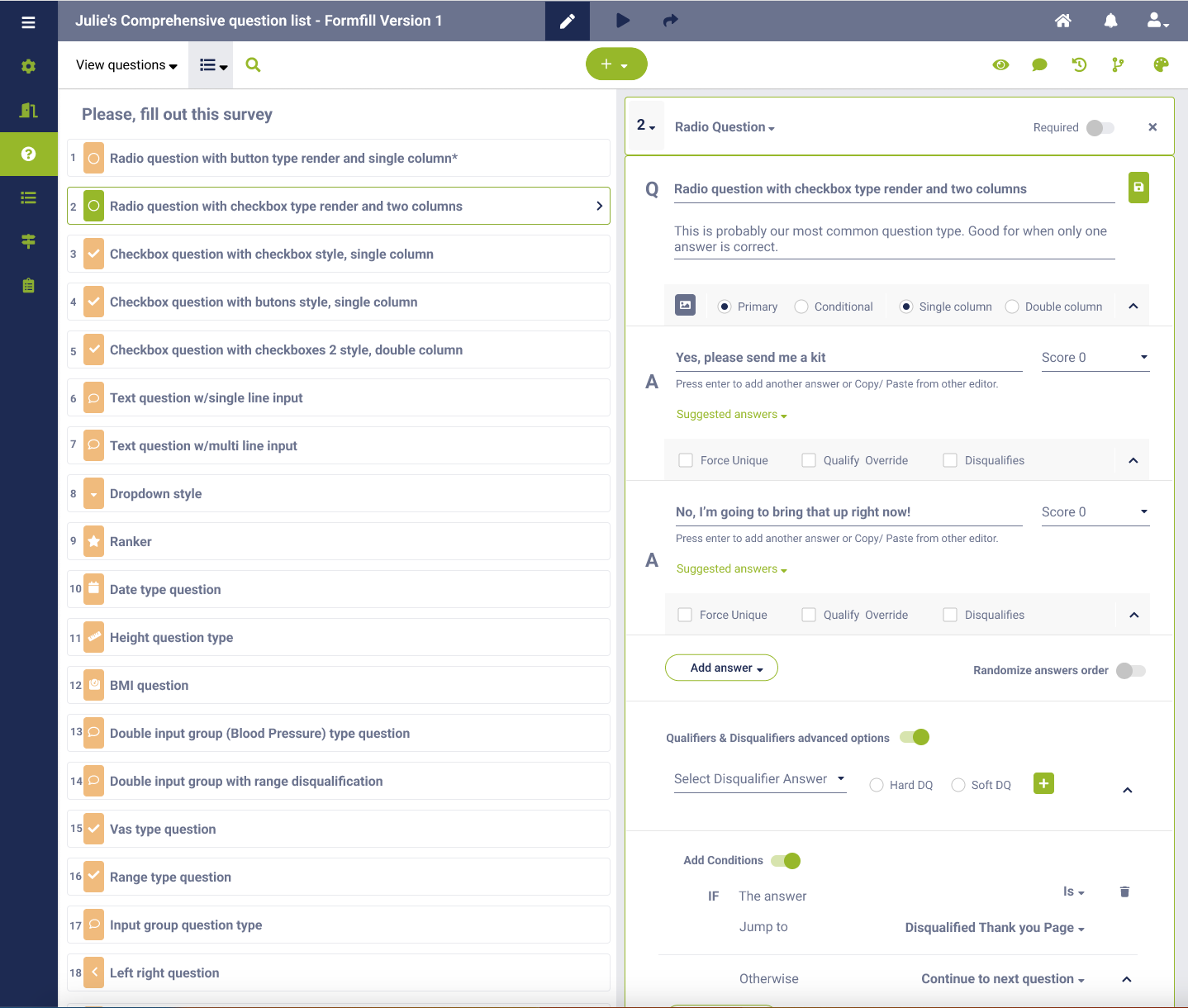Open notifications bell

click(1111, 21)
